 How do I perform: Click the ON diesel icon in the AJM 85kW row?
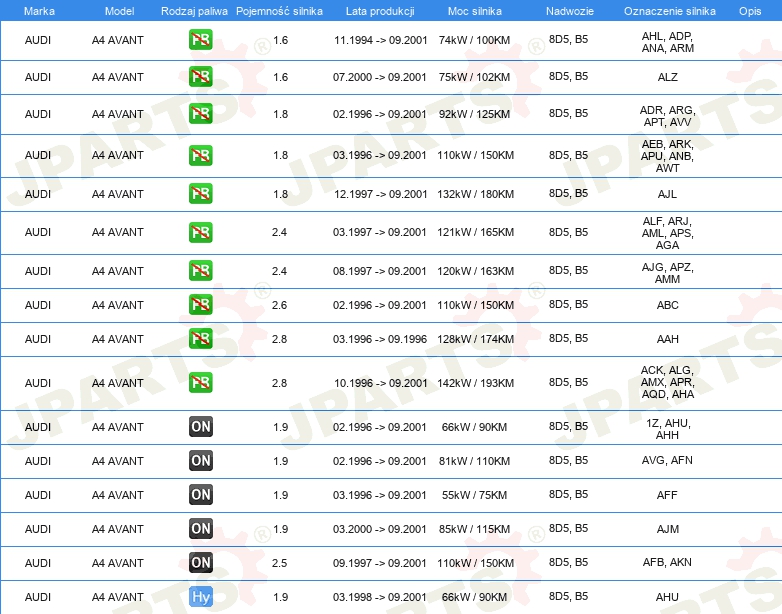200,528
